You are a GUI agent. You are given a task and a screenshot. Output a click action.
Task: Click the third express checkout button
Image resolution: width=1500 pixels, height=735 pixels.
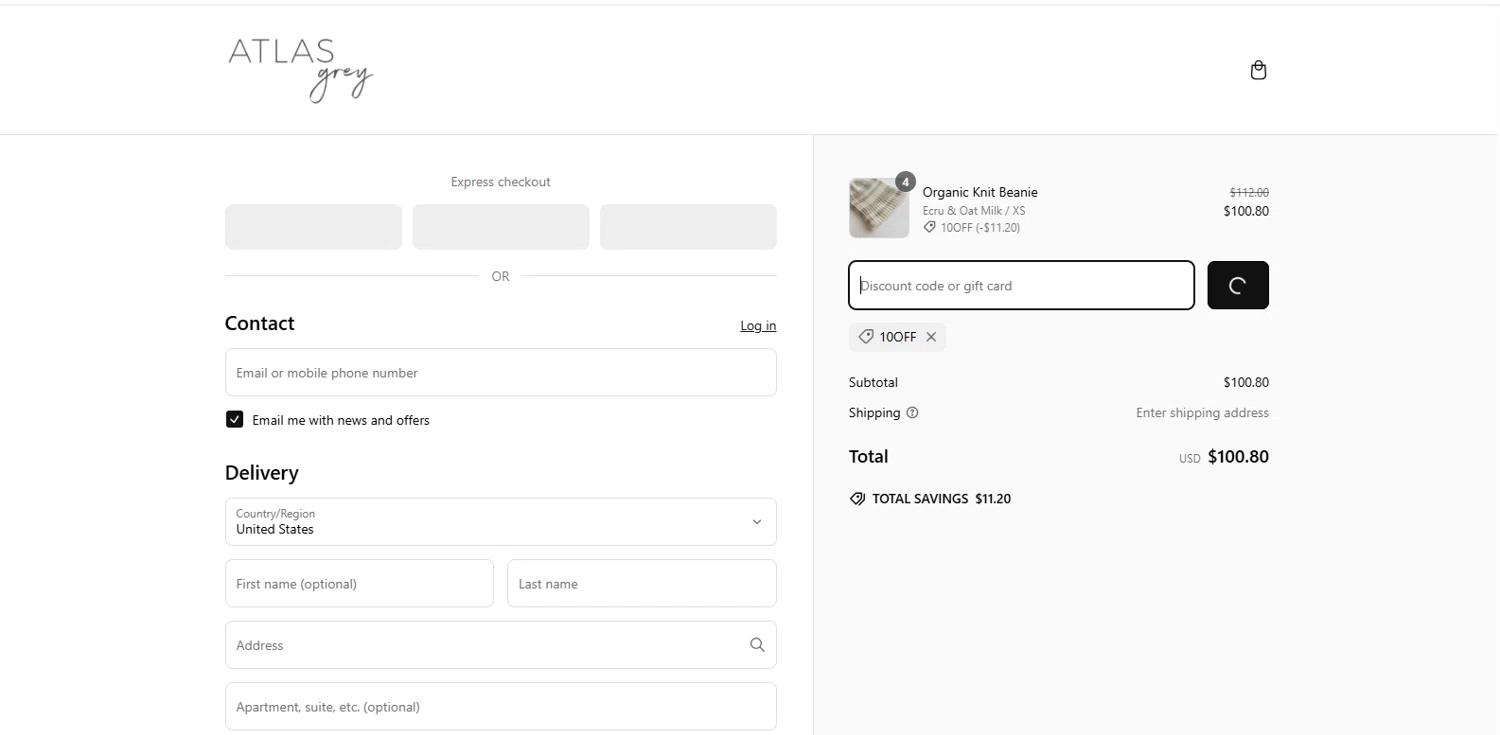tap(688, 227)
